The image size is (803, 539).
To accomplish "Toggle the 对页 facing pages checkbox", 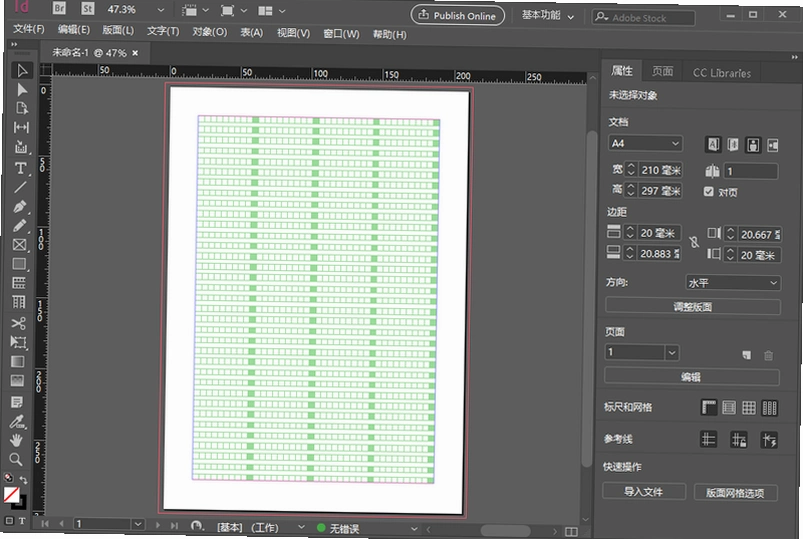I will (x=708, y=192).
